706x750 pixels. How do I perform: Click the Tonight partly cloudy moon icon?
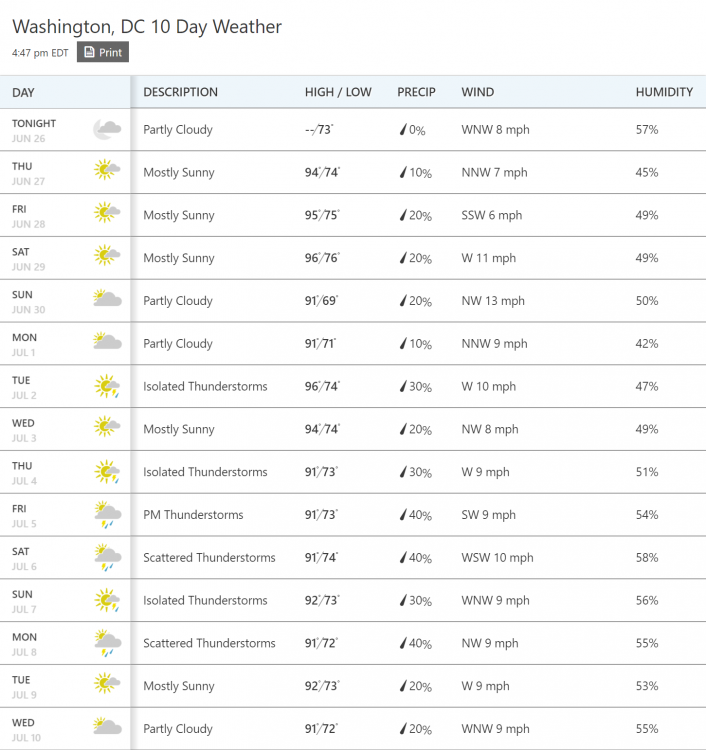tap(107, 129)
